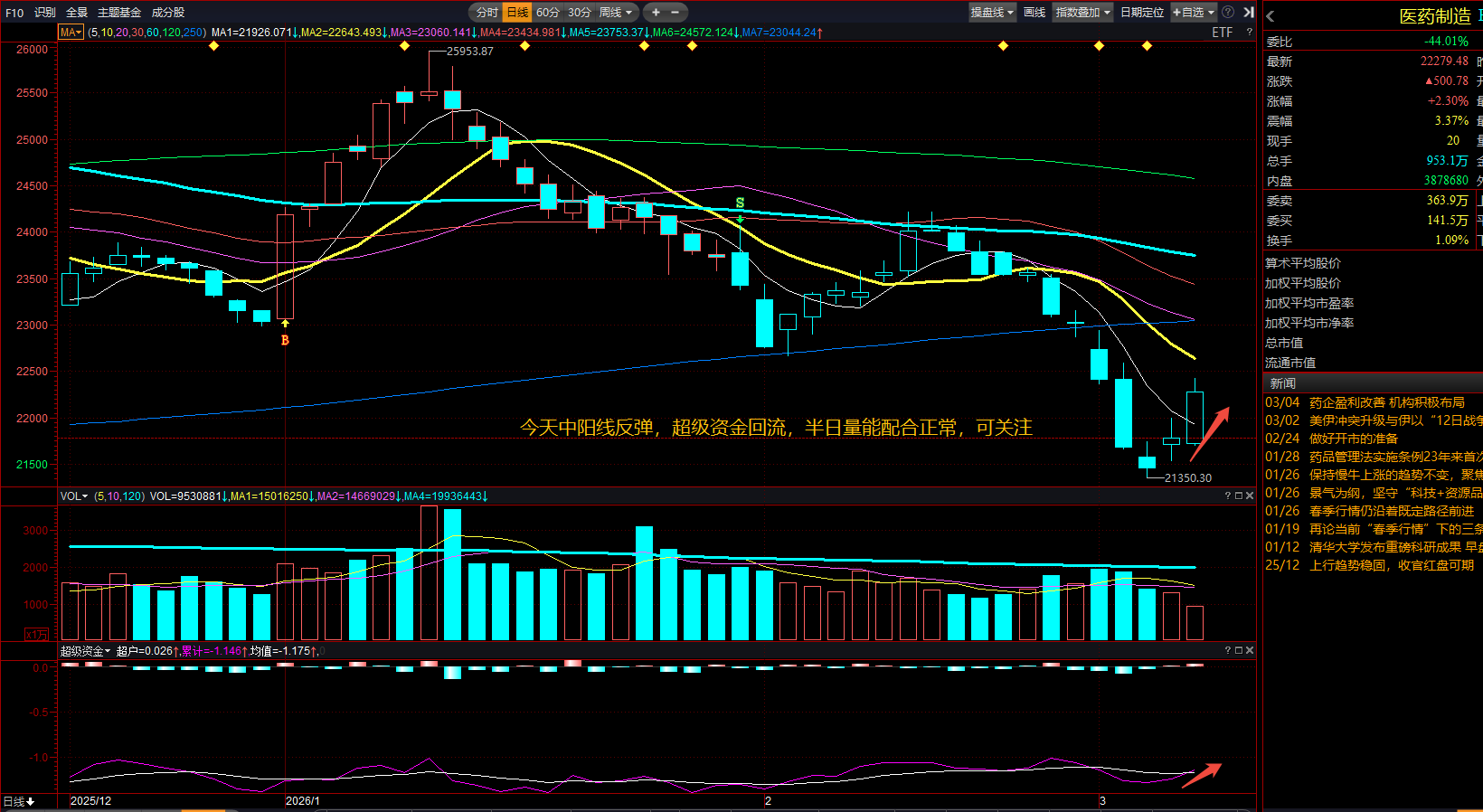Maximize the VOL indicator panel
The height and width of the screenshot is (812, 1483).
coord(1239,496)
